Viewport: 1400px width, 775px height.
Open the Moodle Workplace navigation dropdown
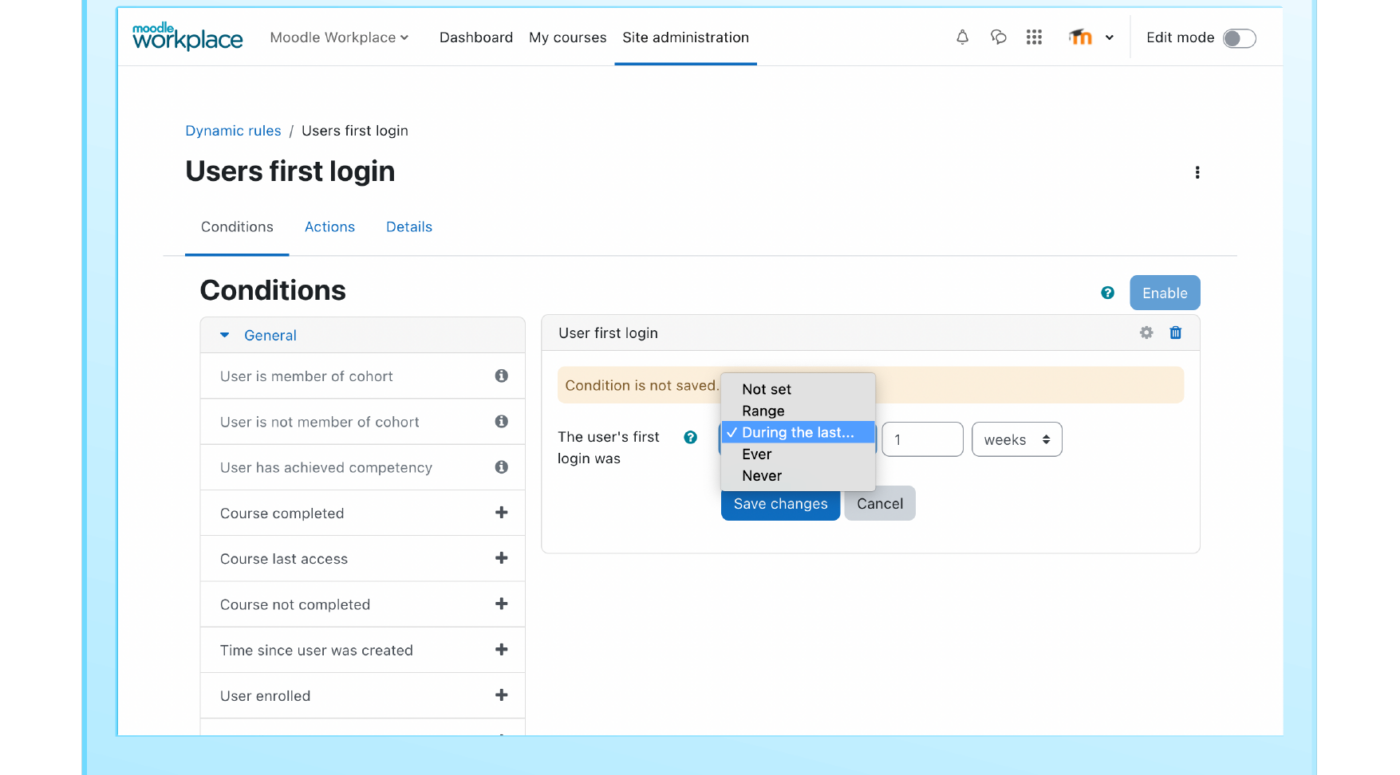(x=339, y=37)
